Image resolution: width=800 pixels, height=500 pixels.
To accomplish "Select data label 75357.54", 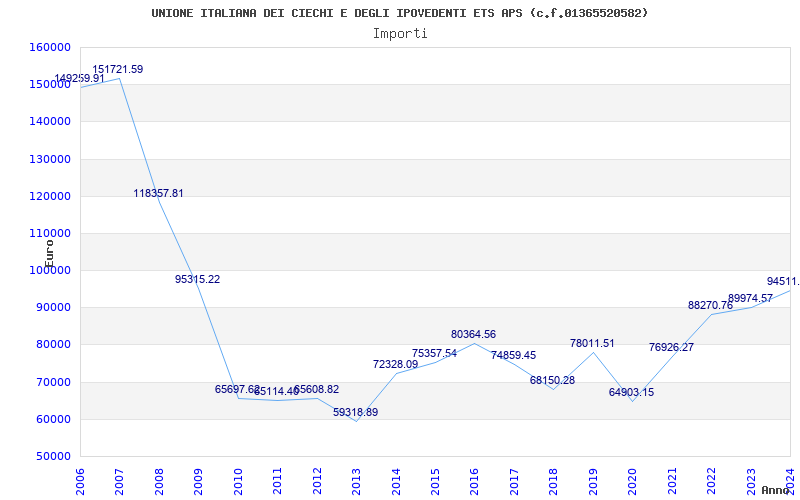I will point(435,353).
